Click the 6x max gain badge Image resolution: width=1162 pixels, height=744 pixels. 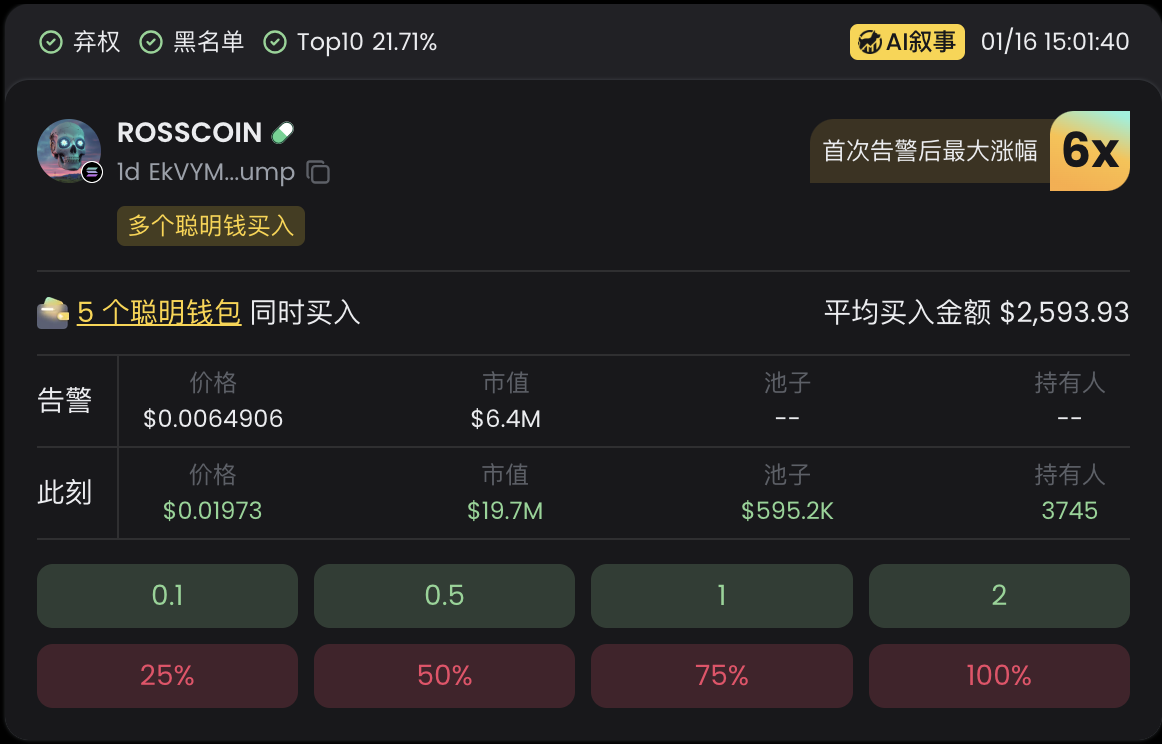pos(1090,151)
